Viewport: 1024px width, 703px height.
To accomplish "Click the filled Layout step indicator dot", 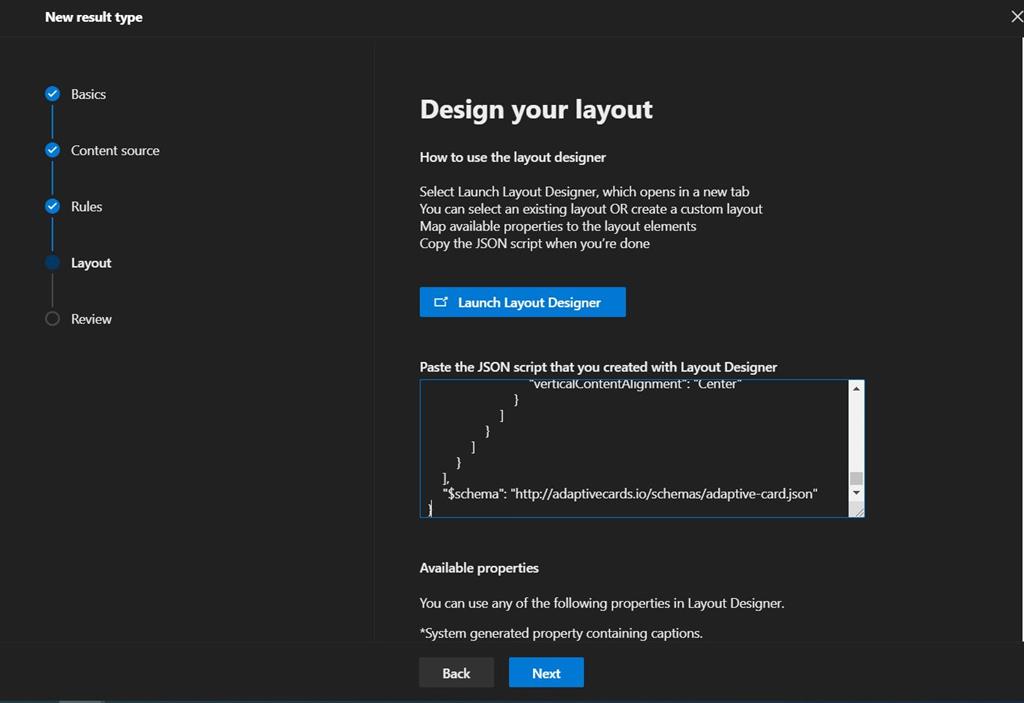I will tap(52, 262).
